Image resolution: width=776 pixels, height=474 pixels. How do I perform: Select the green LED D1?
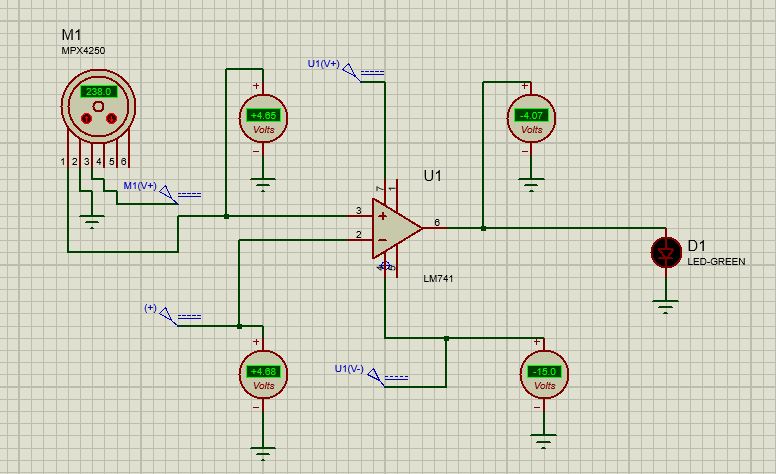click(666, 253)
